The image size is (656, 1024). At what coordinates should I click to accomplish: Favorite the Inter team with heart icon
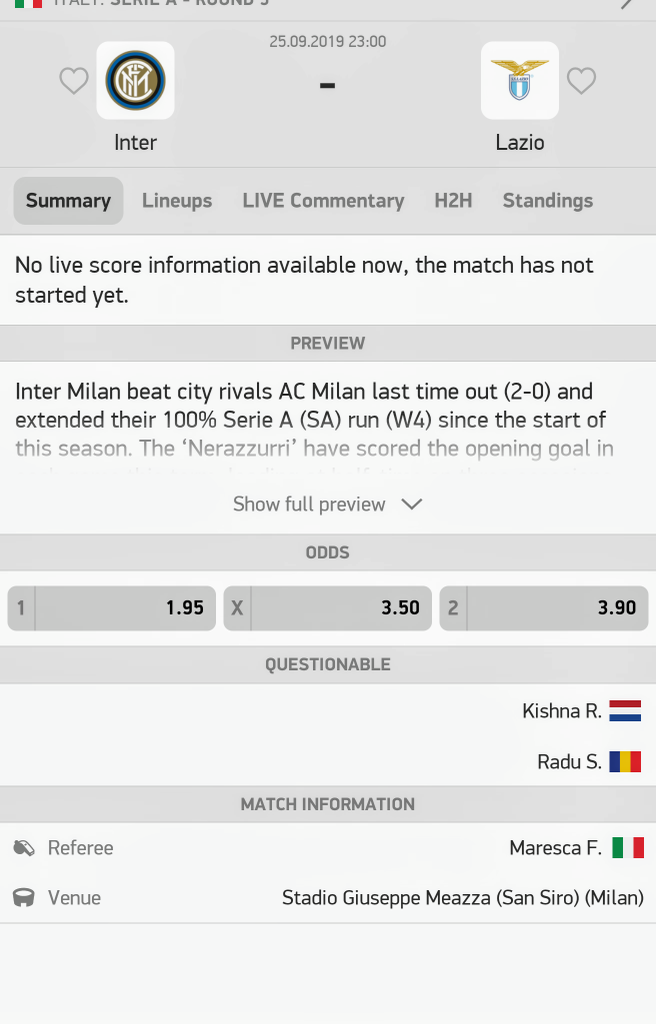(x=74, y=81)
